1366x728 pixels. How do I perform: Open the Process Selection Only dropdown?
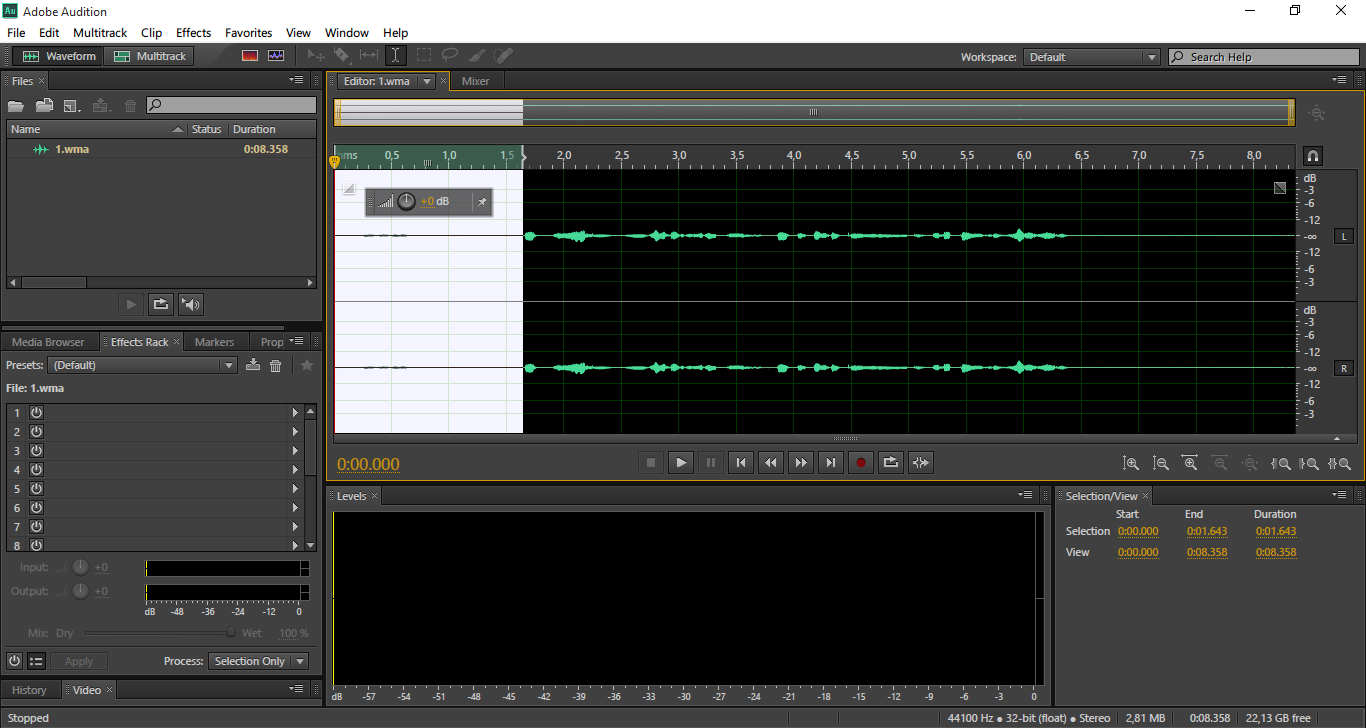258,661
